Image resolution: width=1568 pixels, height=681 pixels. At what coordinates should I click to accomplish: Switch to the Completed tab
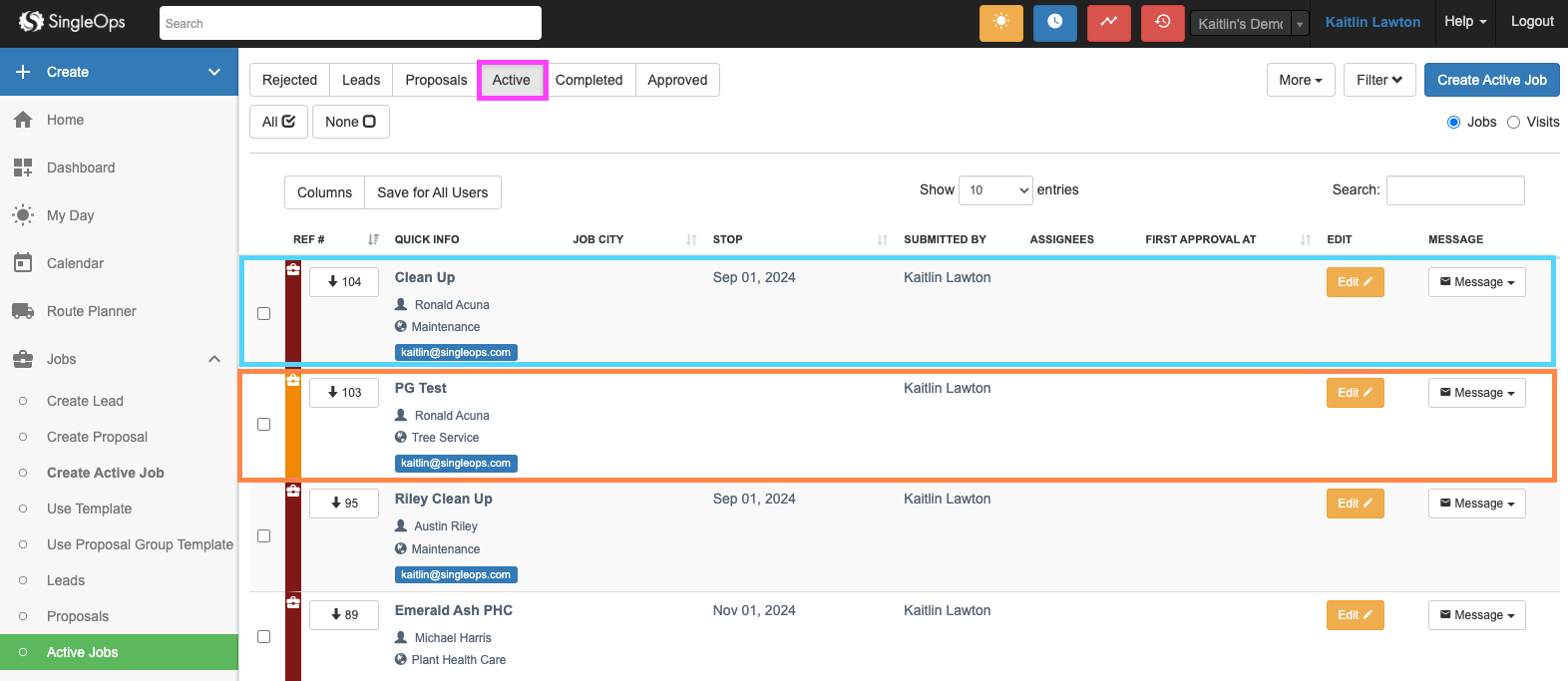tap(588, 80)
